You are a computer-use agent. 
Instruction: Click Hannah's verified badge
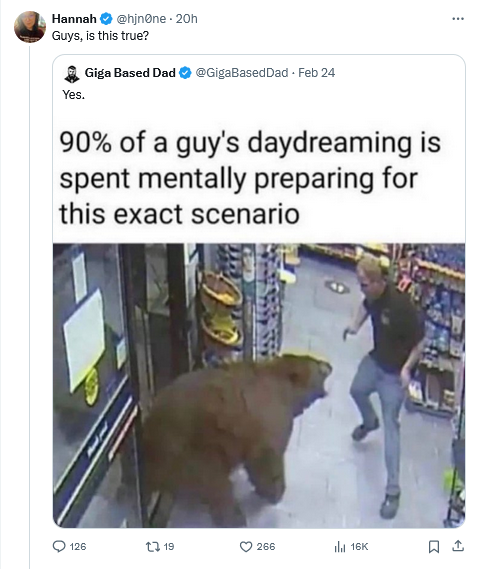coord(106,19)
